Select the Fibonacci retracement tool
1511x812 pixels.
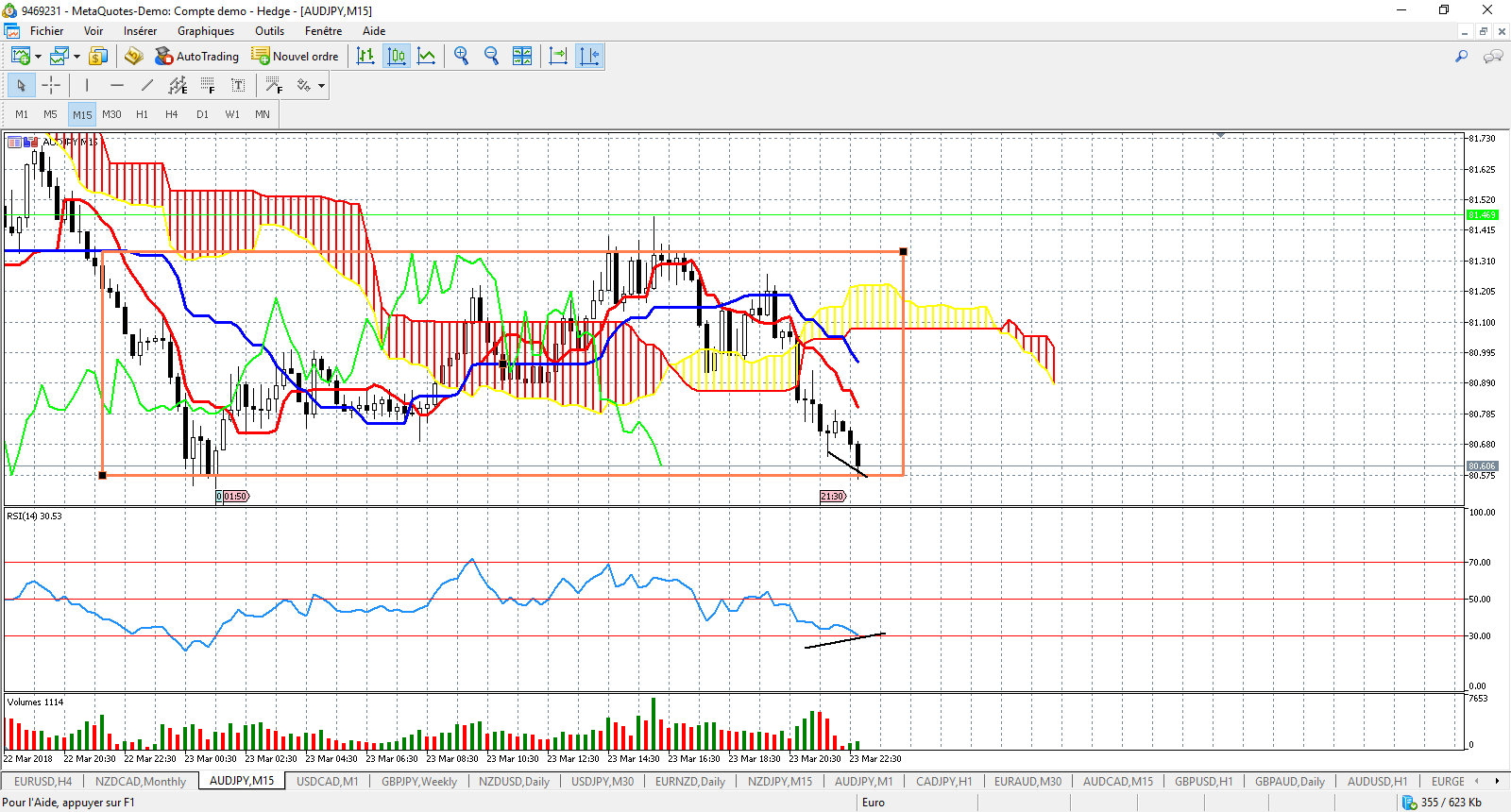[208, 86]
